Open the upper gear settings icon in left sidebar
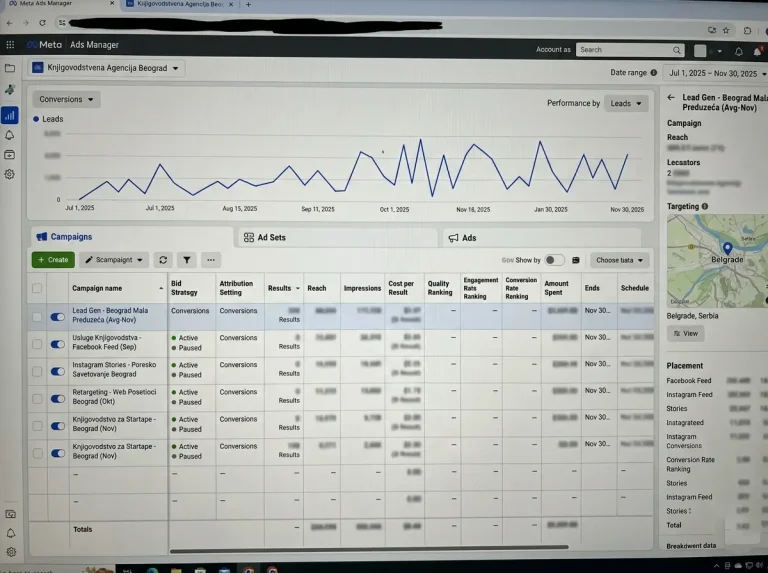 pyautogui.click(x=9, y=174)
